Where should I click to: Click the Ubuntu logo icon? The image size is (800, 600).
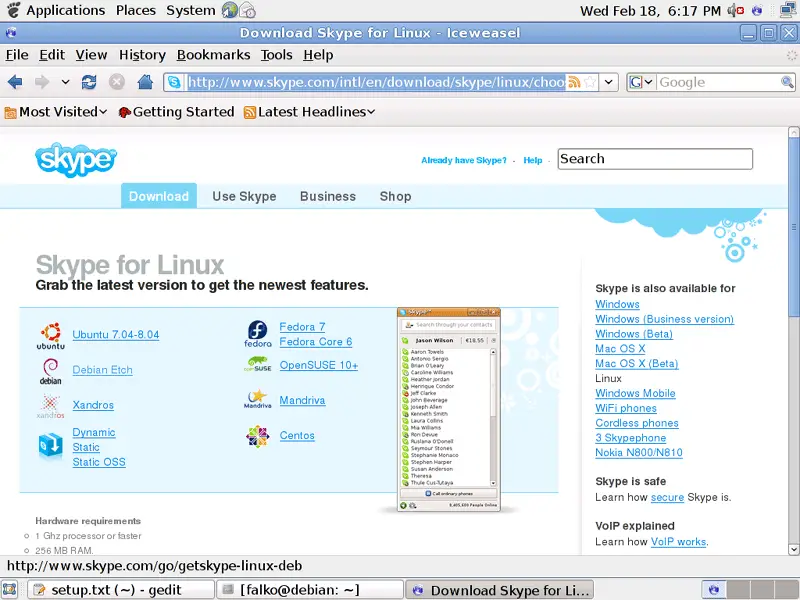(x=51, y=336)
